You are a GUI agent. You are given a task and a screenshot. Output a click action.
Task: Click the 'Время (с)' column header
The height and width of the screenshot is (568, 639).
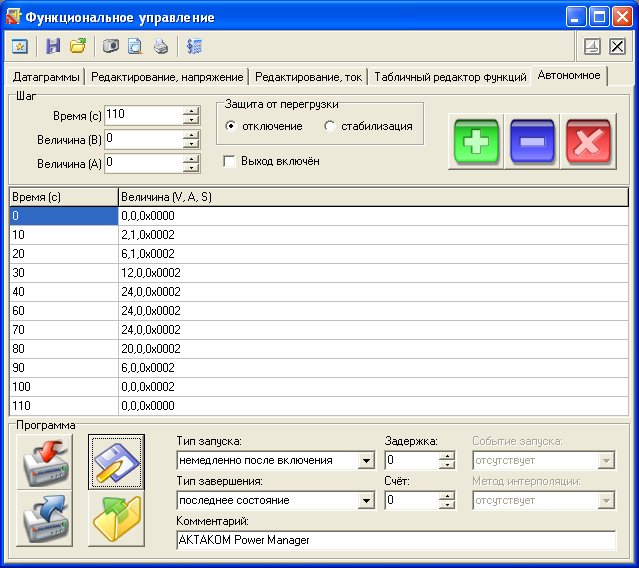64,197
